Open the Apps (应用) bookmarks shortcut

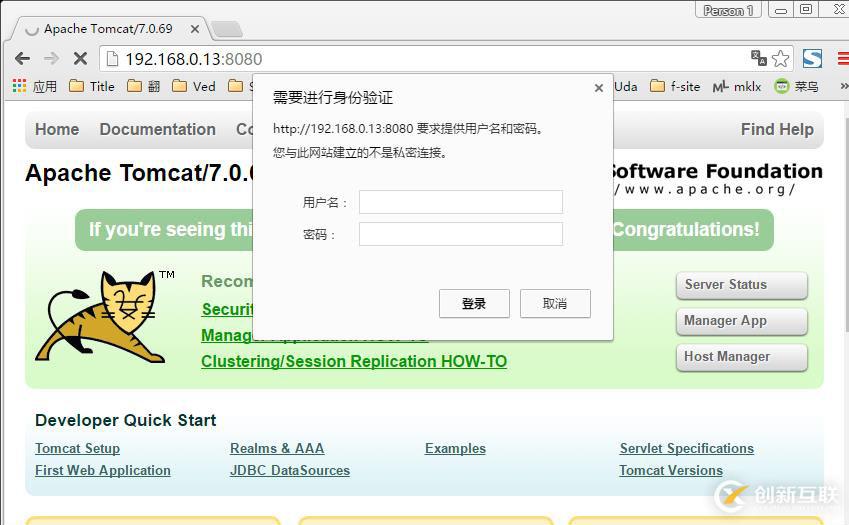click(x=35, y=86)
